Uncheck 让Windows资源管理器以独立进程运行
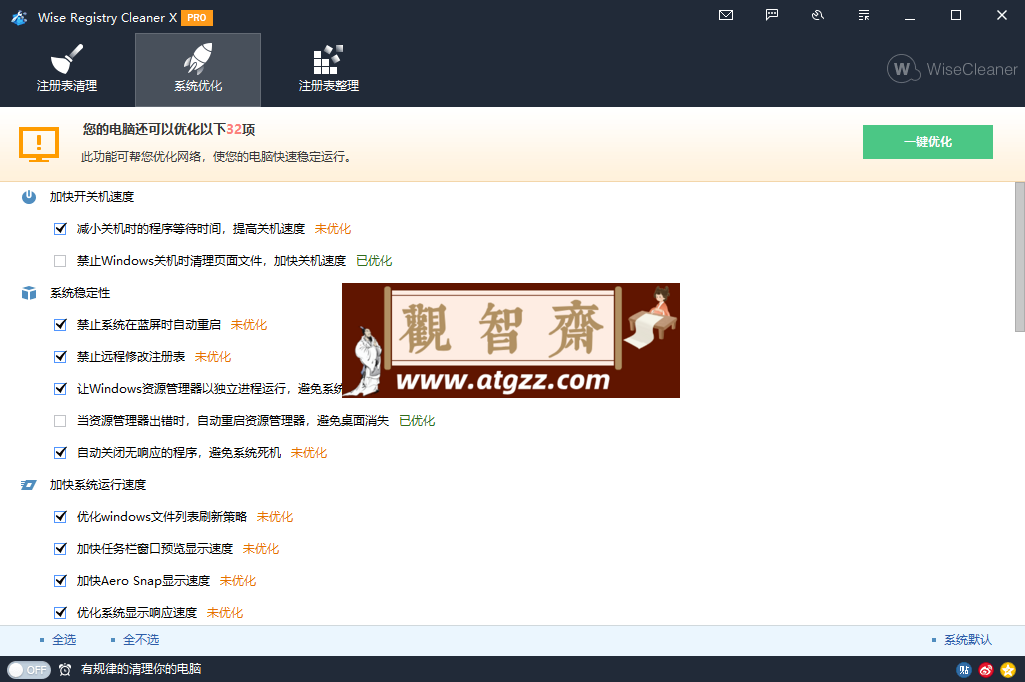This screenshot has height=682, width=1025. coord(60,389)
